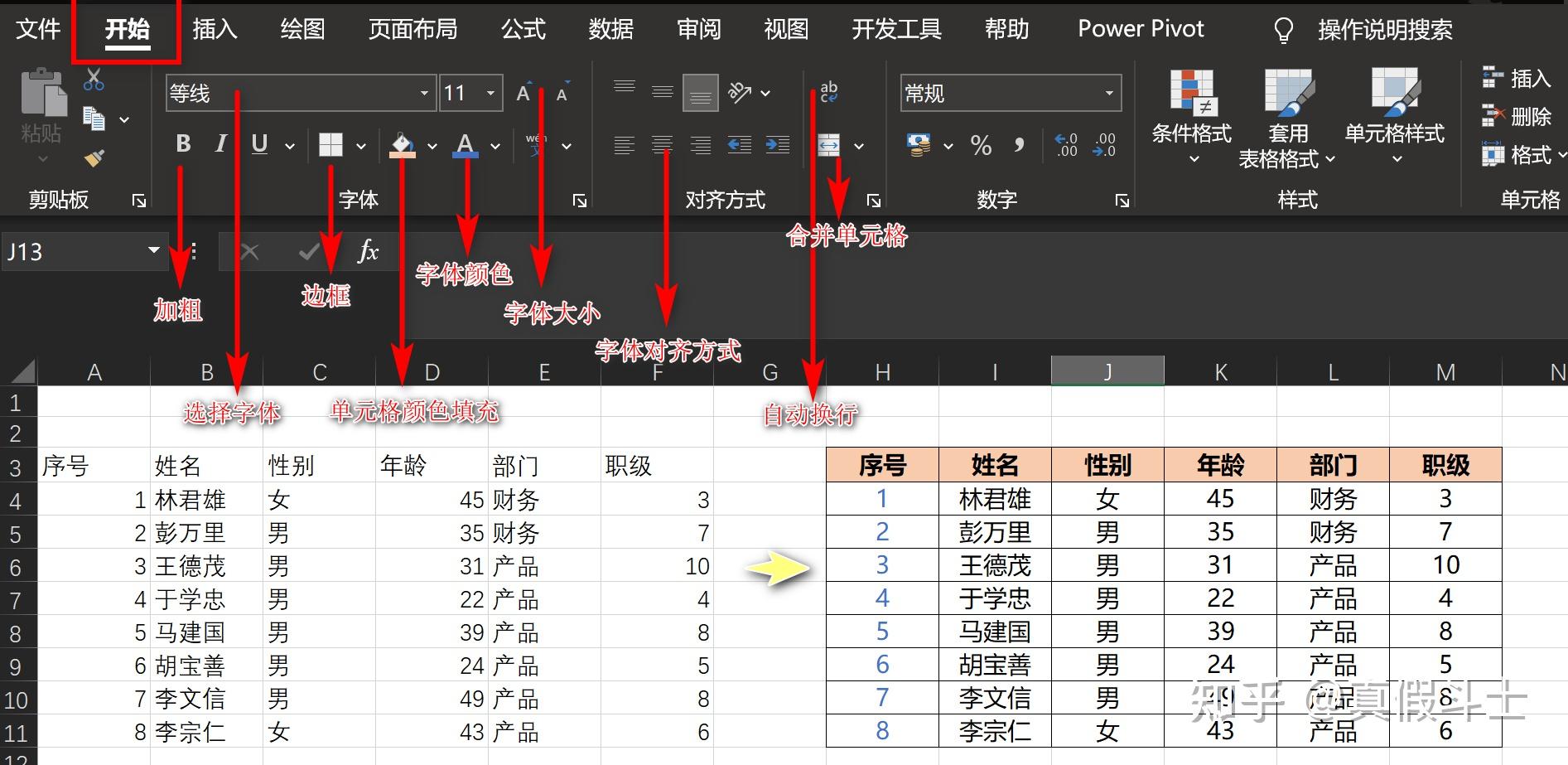1568x765 pixels.
Task: Click decrease decimal icon
Action: click(1104, 146)
